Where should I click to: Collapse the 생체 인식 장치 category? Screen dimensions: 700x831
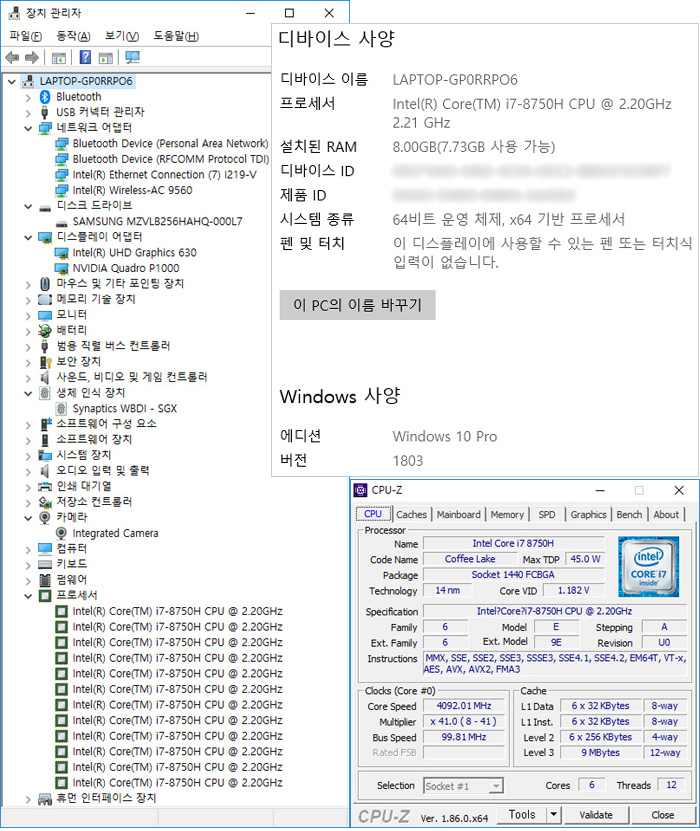(x=28, y=393)
